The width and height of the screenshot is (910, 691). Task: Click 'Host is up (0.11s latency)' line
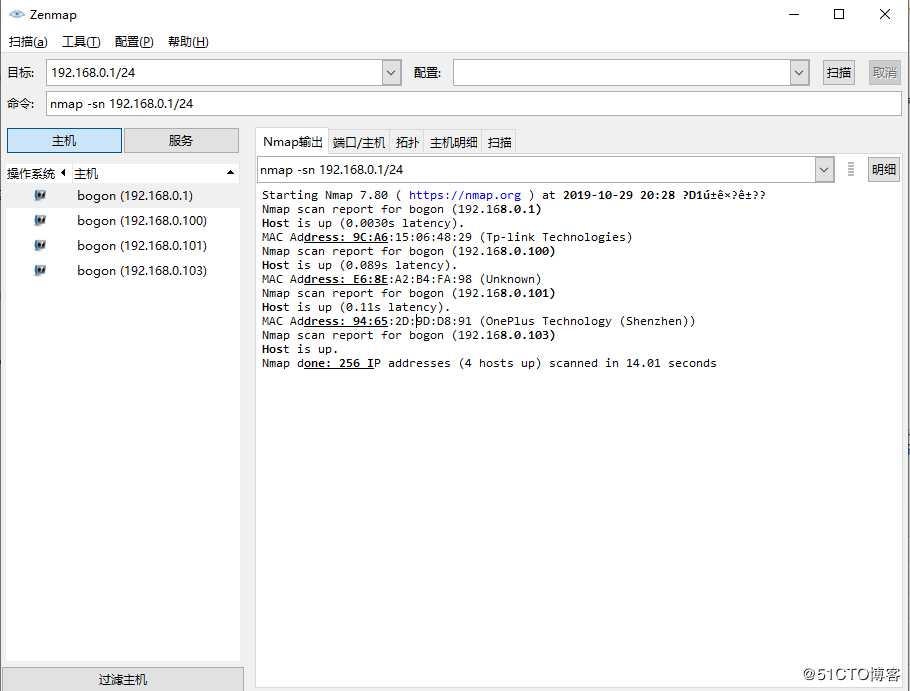pos(356,307)
